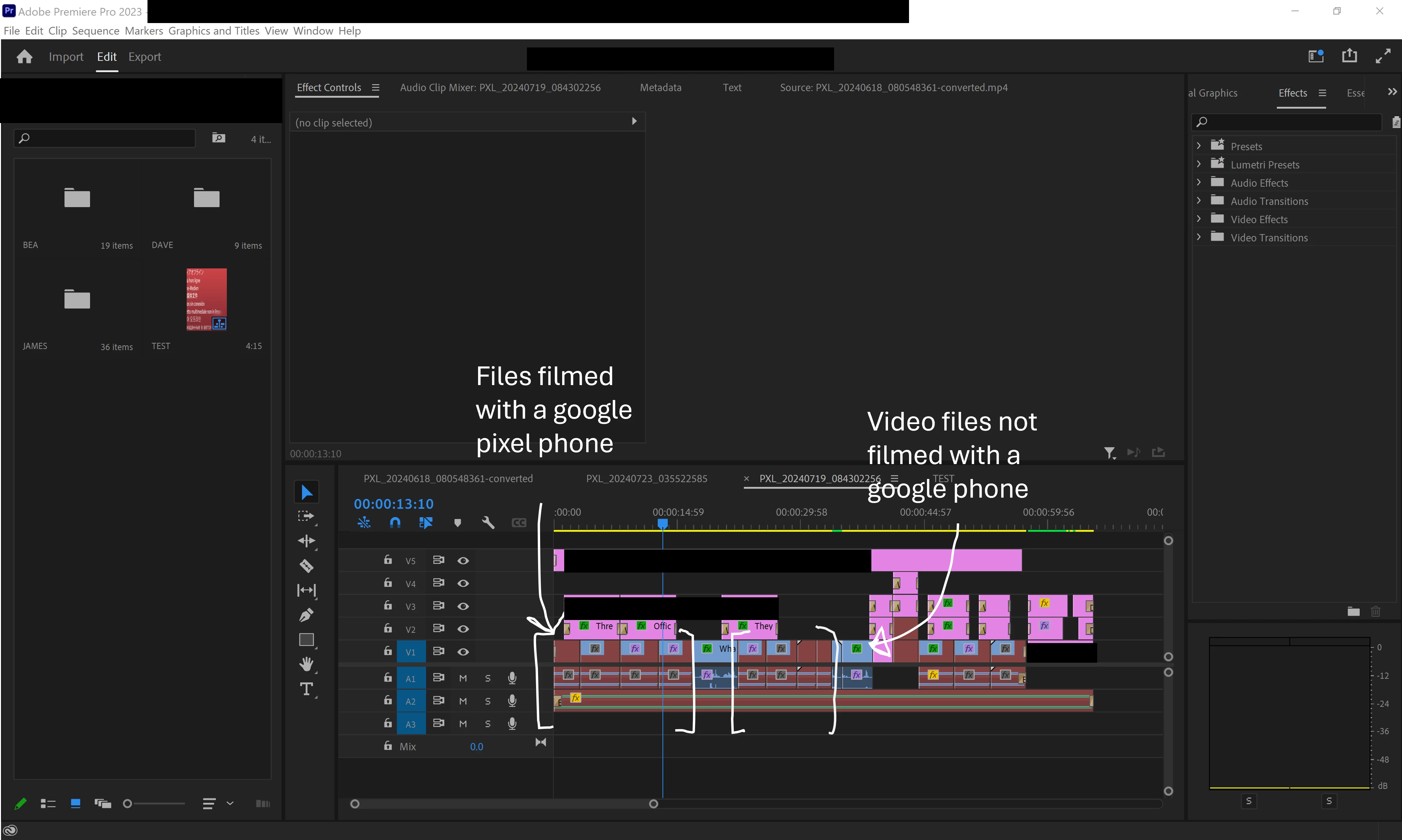Switch to the Metadata tab
The image size is (1402, 840).
point(660,87)
